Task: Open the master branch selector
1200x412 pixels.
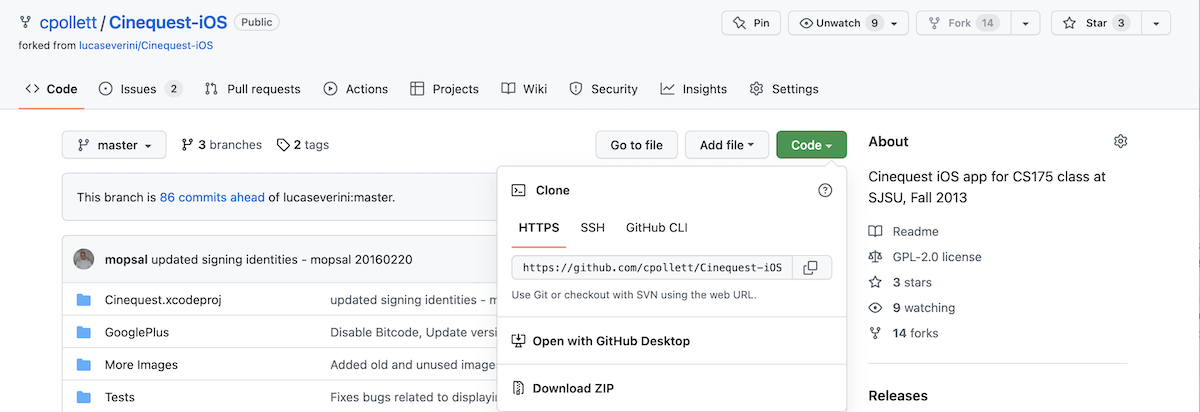Action: 114,145
